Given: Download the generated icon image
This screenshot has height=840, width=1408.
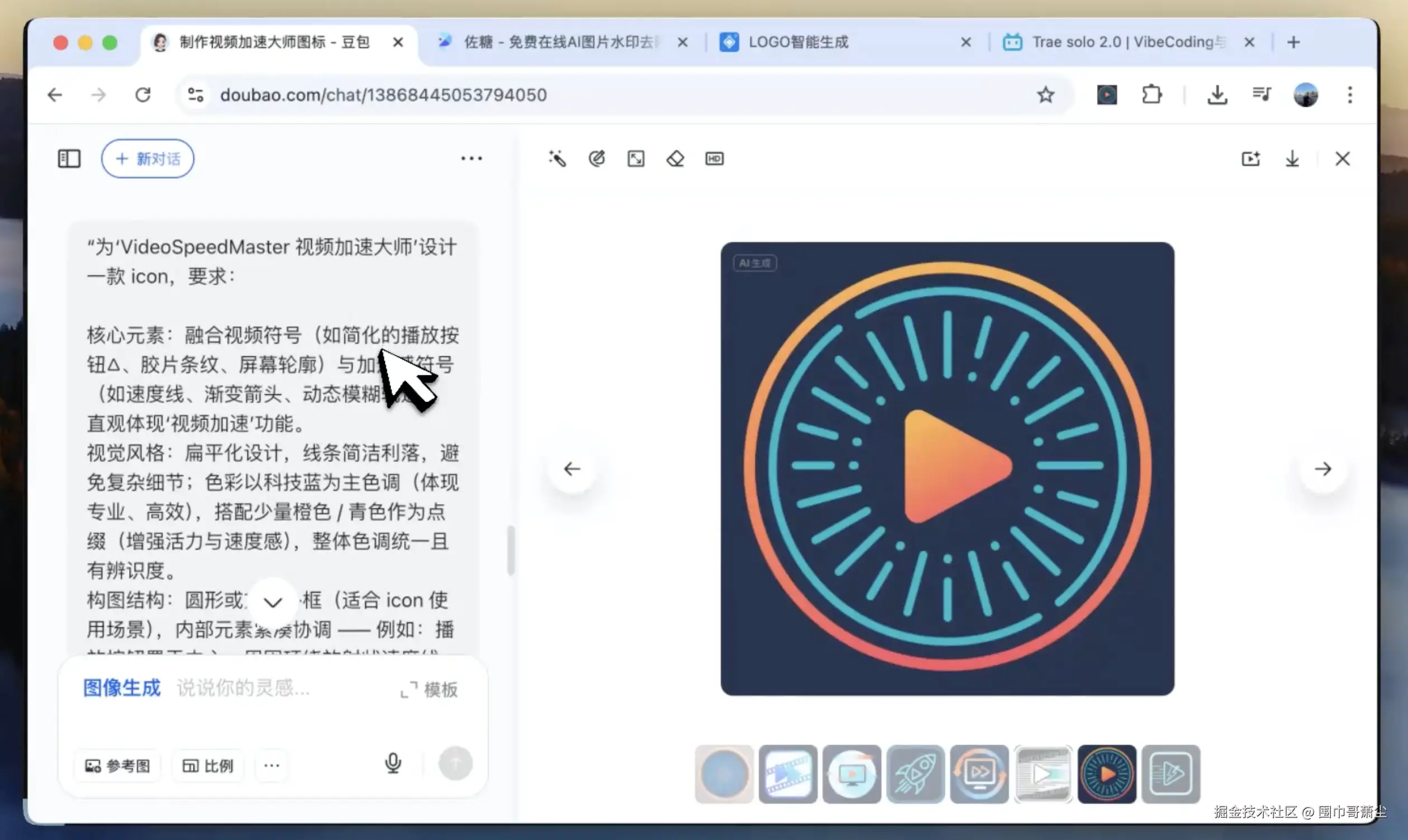Looking at the screenshot, I should [x=1292, y=159].
